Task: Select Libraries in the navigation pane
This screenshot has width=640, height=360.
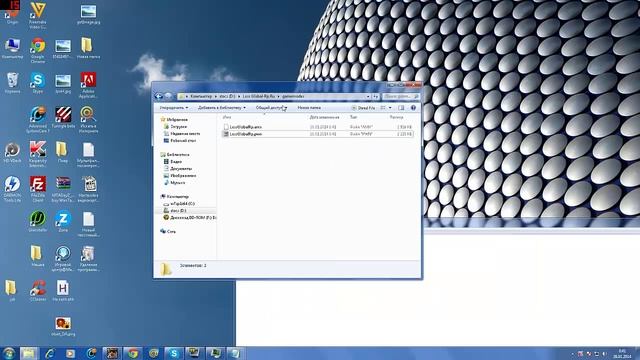Action: tap(175, 155)
